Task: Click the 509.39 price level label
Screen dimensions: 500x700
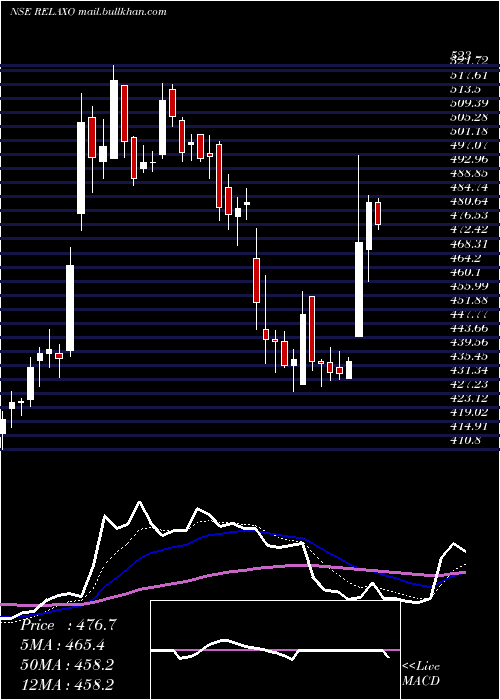Action: pyautogui.click(x=469, y=104)
